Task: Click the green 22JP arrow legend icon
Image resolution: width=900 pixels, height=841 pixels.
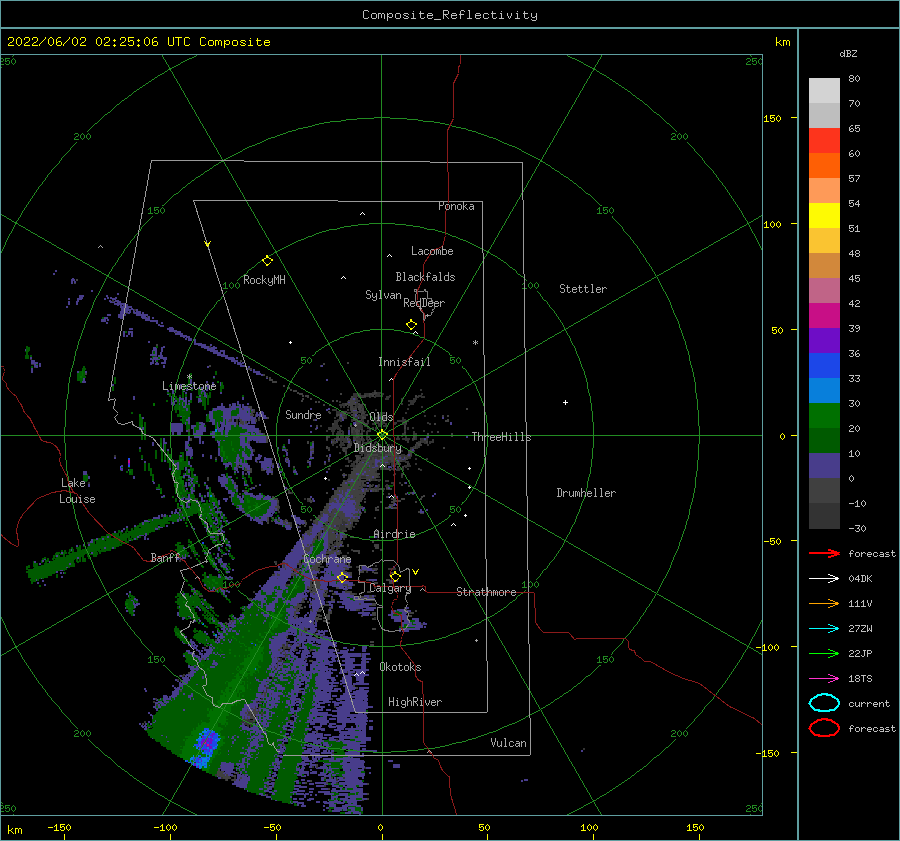Action: point(824,653)
